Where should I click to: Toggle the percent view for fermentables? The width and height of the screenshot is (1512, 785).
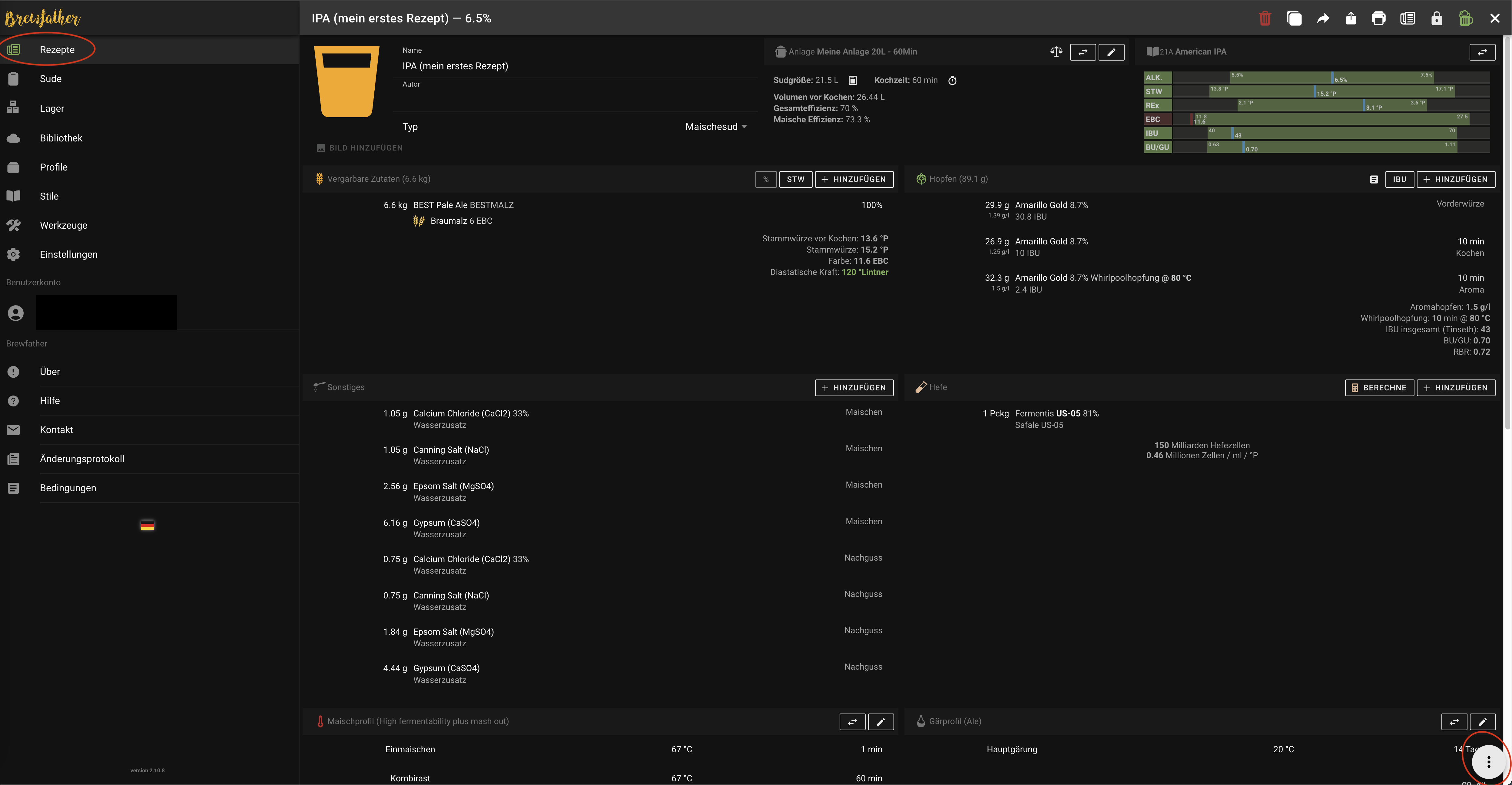tap(765, 180)
